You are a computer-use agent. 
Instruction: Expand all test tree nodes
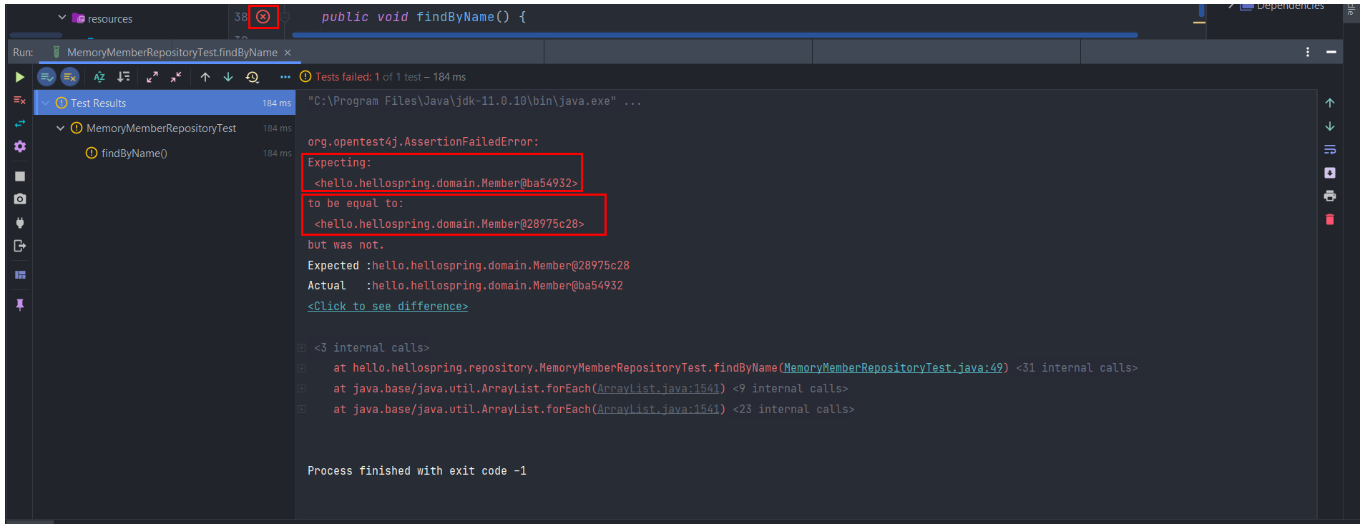click(152, 77)
